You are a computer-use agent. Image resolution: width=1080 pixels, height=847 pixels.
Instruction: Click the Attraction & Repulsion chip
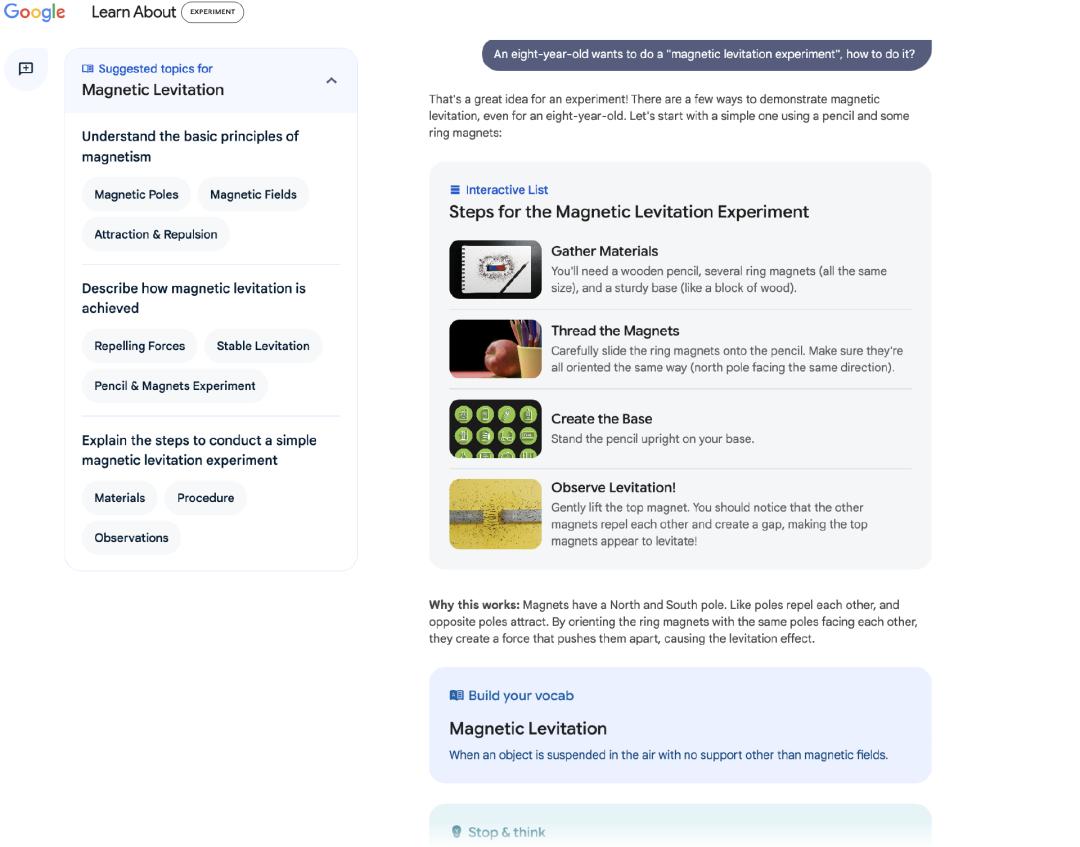click(156, 235)
